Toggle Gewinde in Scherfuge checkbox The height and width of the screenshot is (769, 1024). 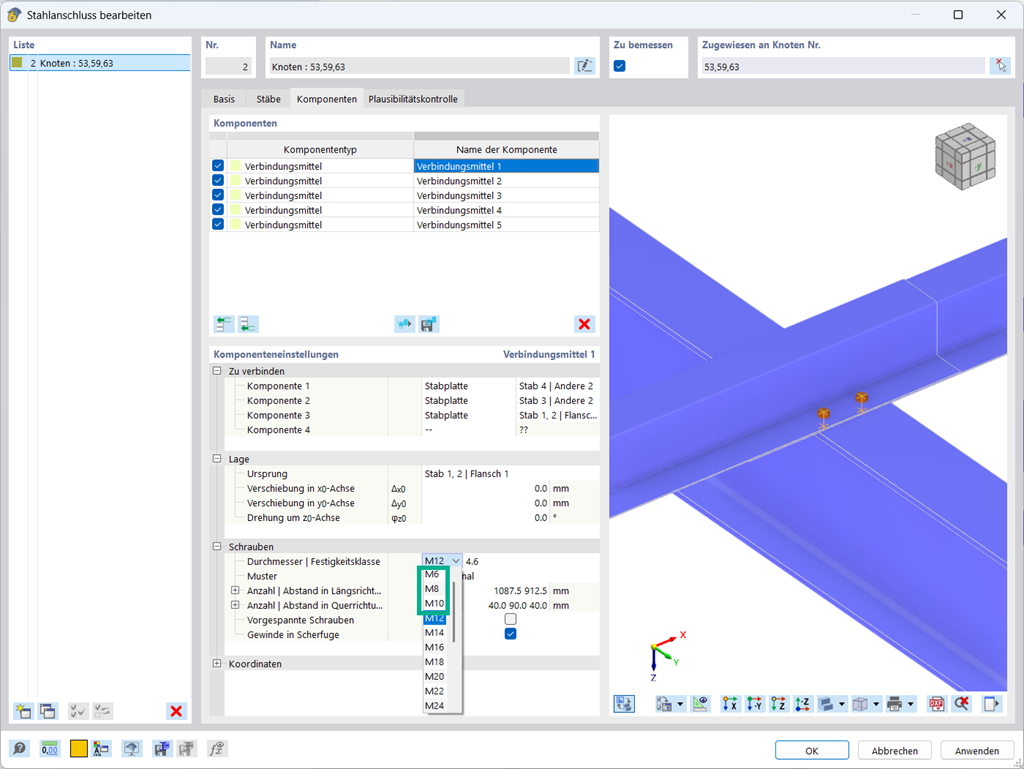[511, 634]
